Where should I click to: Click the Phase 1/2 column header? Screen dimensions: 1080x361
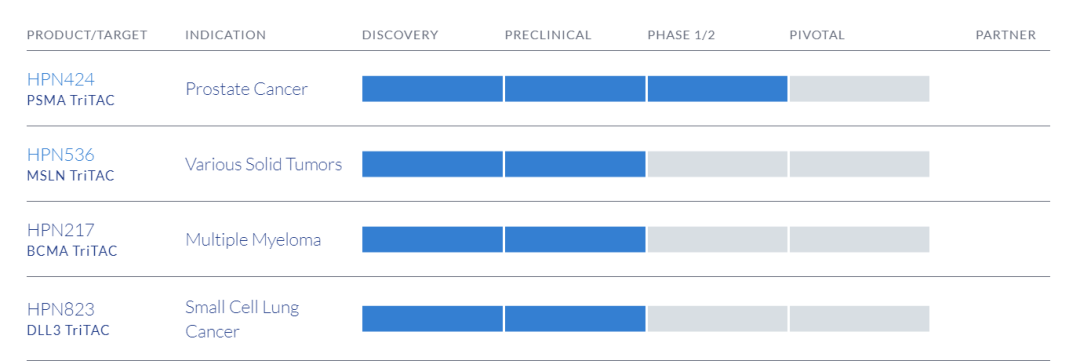681,35
